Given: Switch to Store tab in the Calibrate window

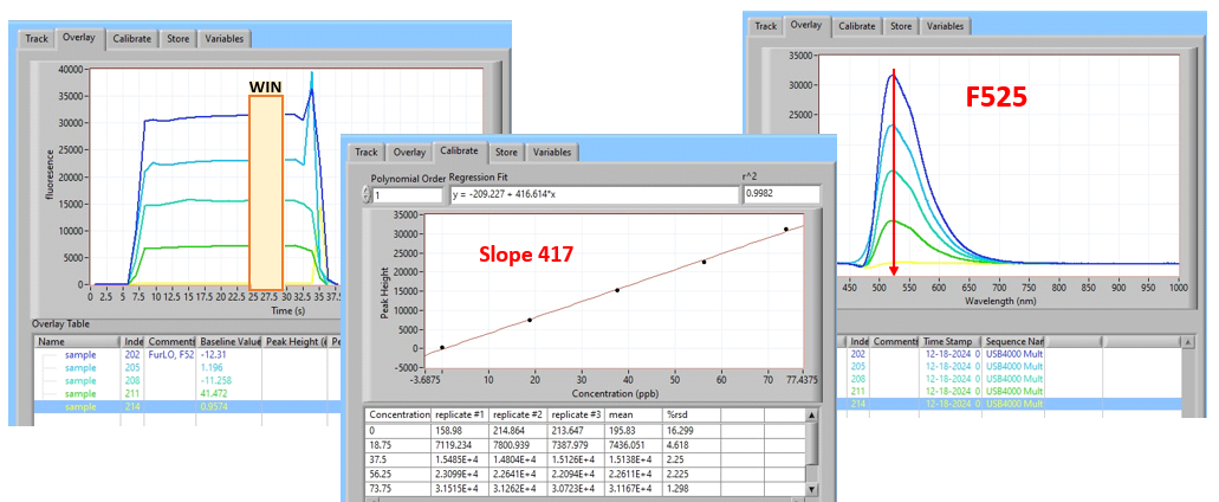Looking at the screenshot, I should 506,152.
